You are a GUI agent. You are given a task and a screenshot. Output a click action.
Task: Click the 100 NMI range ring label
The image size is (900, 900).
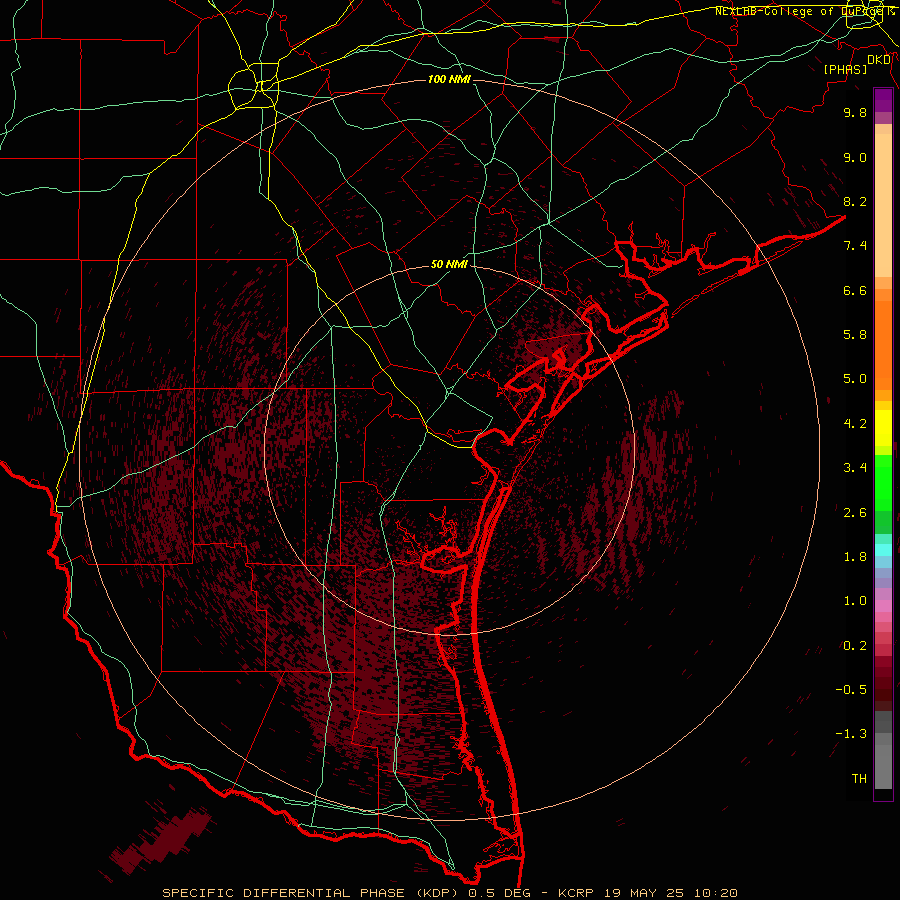tap(449, 79)
